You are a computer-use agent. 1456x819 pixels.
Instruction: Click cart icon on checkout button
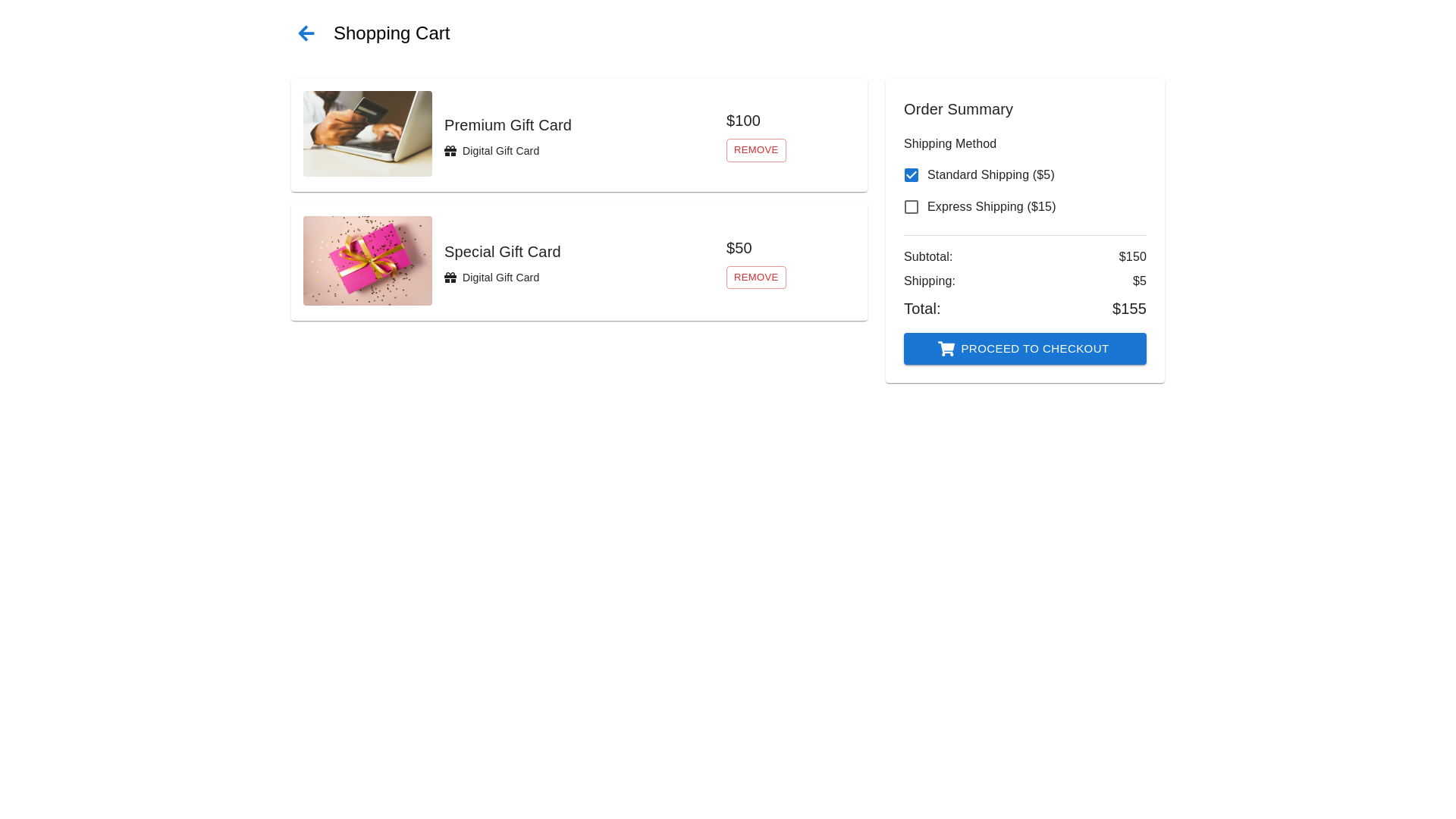click(x=946, y=349)
